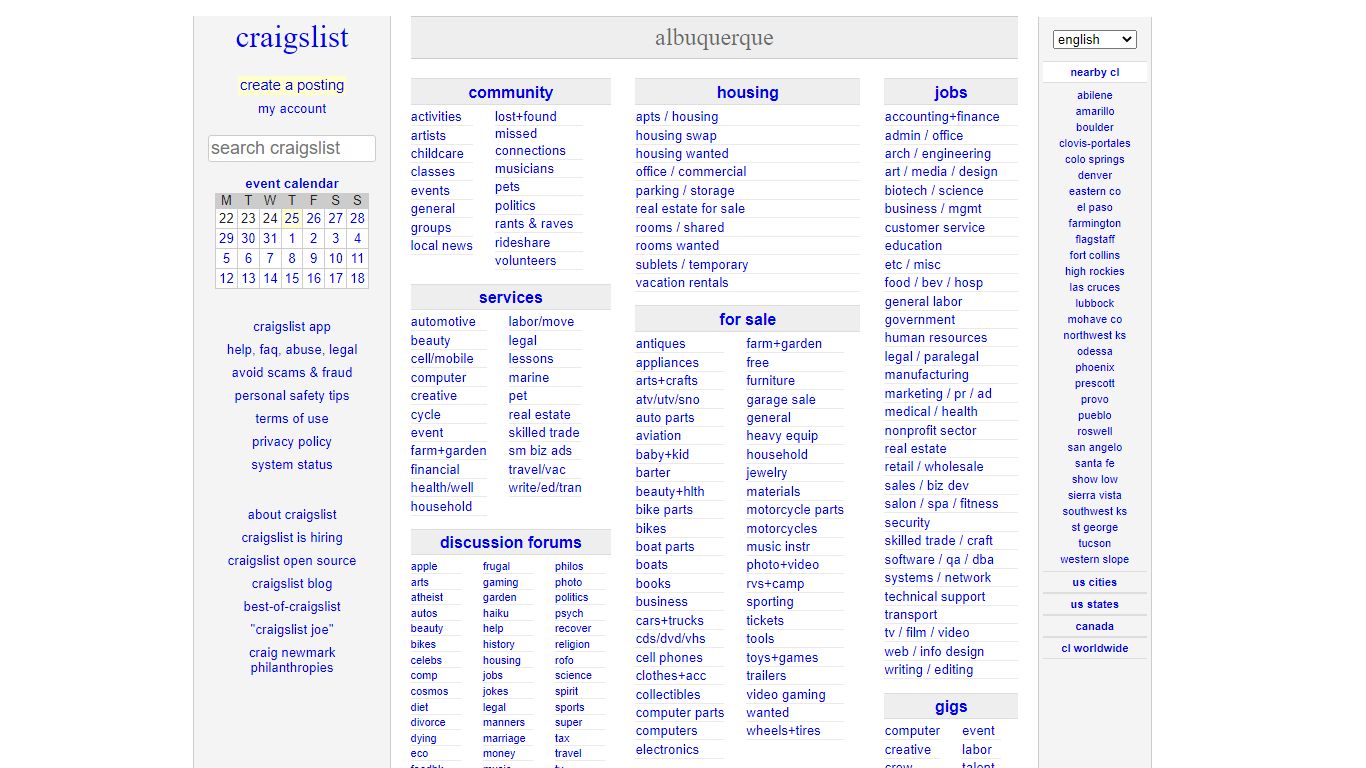Expand the cl worldwide section

[x=1094, y=648]
